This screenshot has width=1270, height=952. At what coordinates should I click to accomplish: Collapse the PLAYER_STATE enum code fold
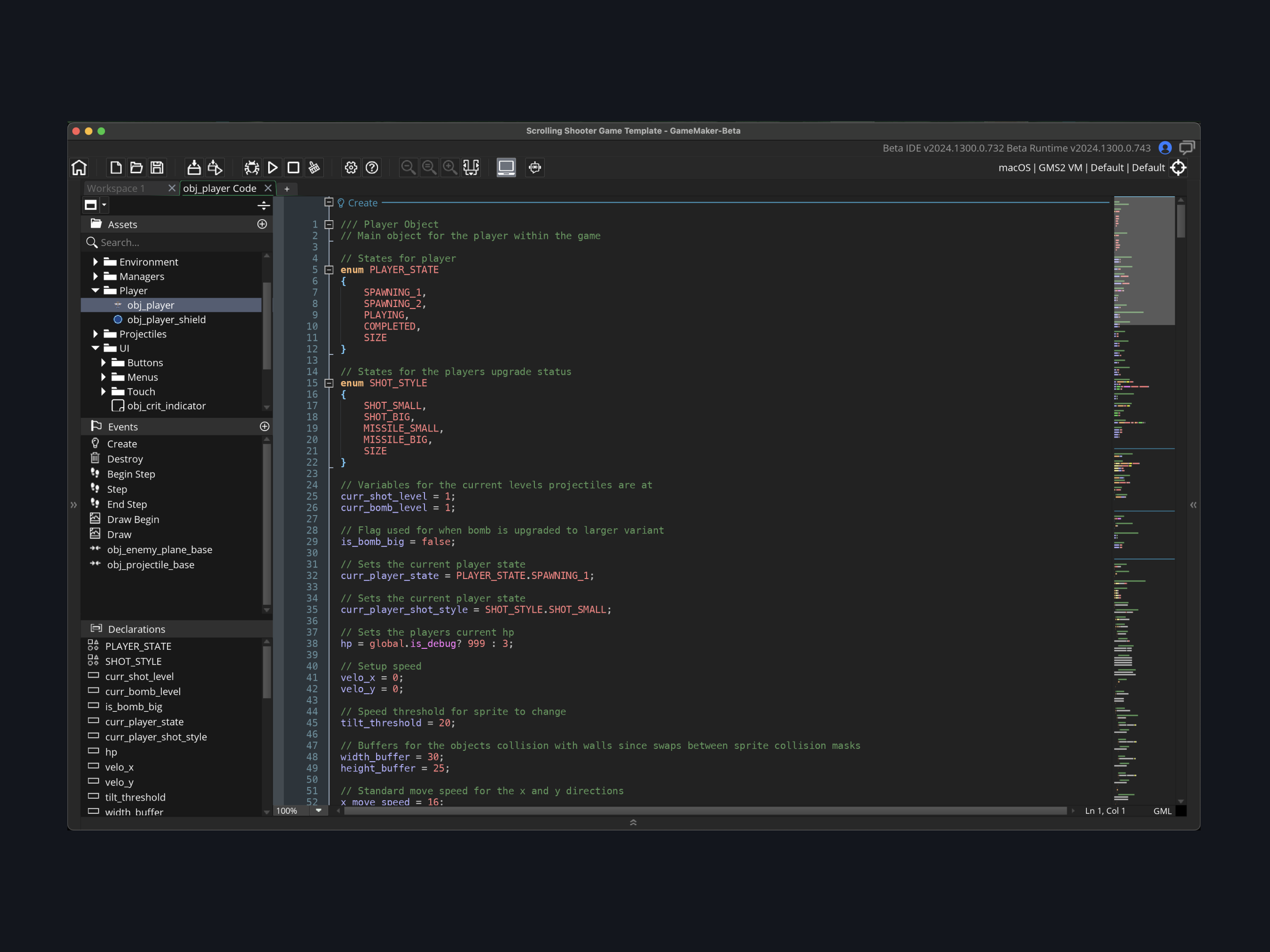coord(329,269)
